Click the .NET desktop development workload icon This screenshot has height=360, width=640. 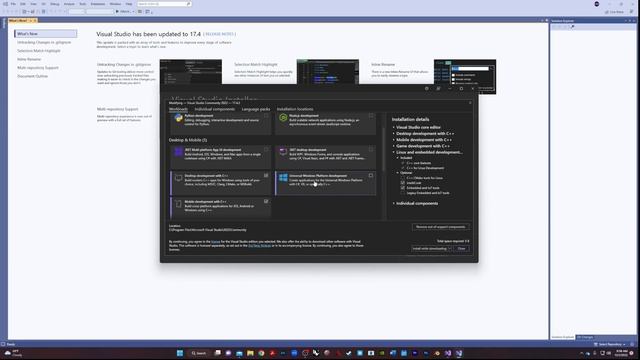[x=283, y=152]
